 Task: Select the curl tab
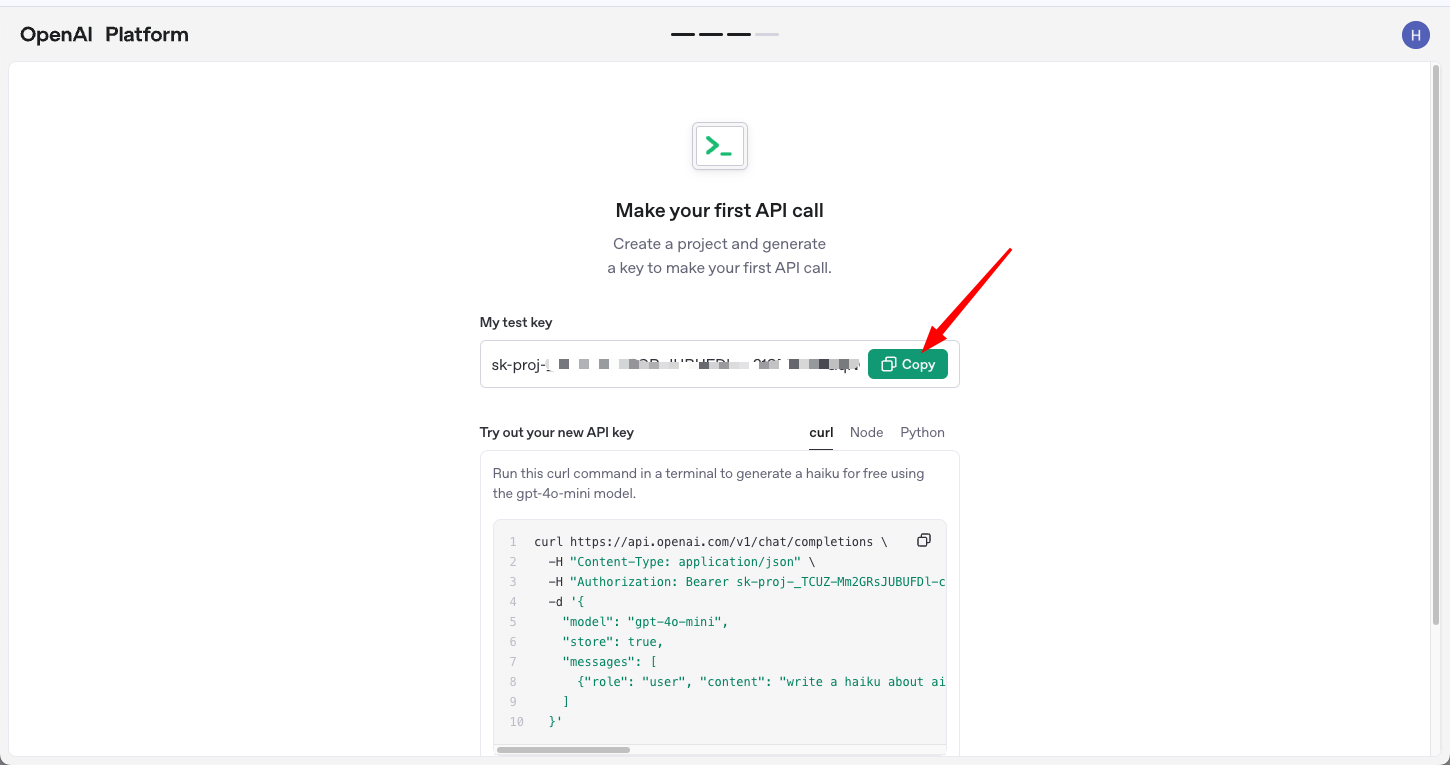click(821, 432)
